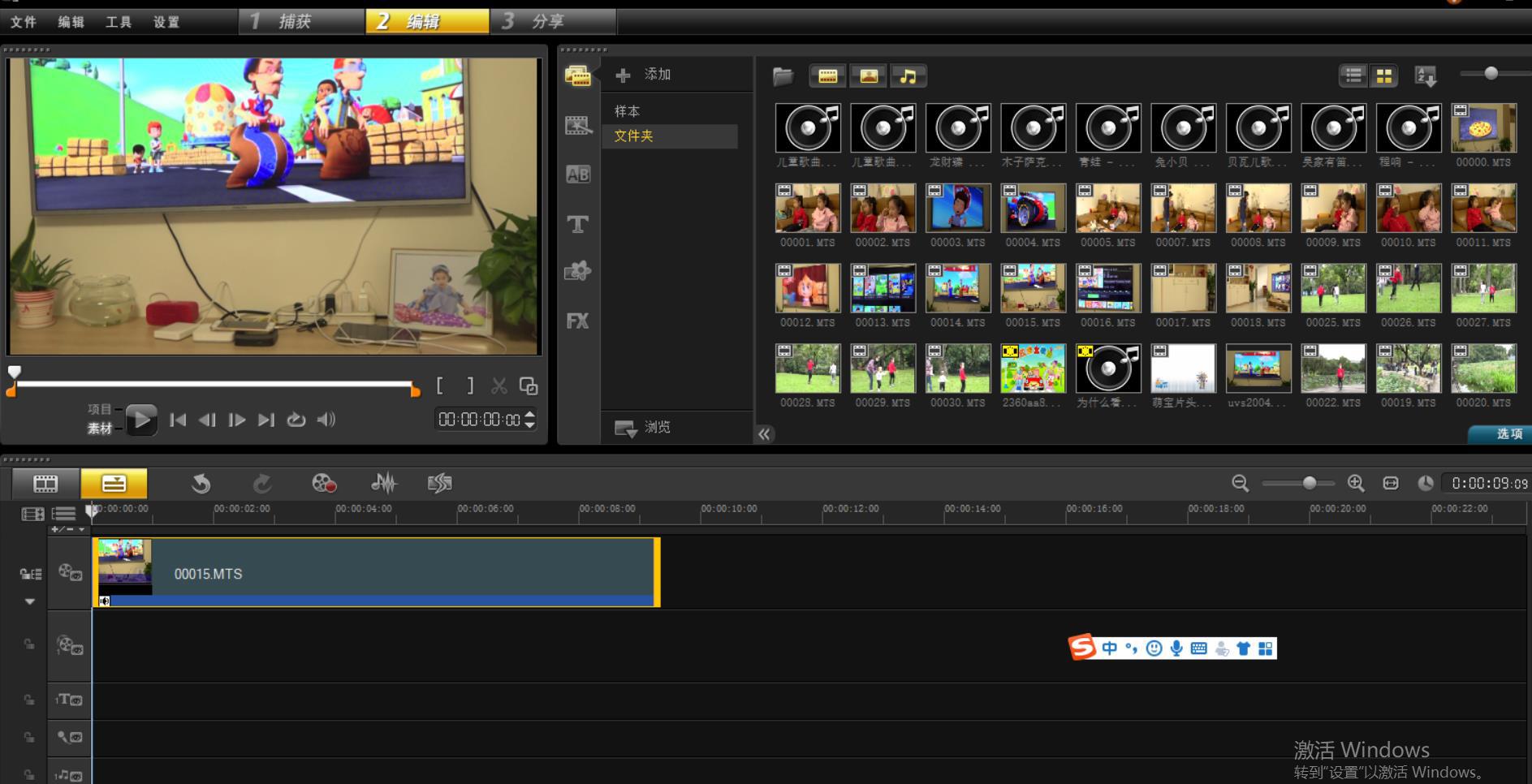1532x784 pixels.
Task: Play the preview video
Action: pyautogui.click(x=141, y=420)
